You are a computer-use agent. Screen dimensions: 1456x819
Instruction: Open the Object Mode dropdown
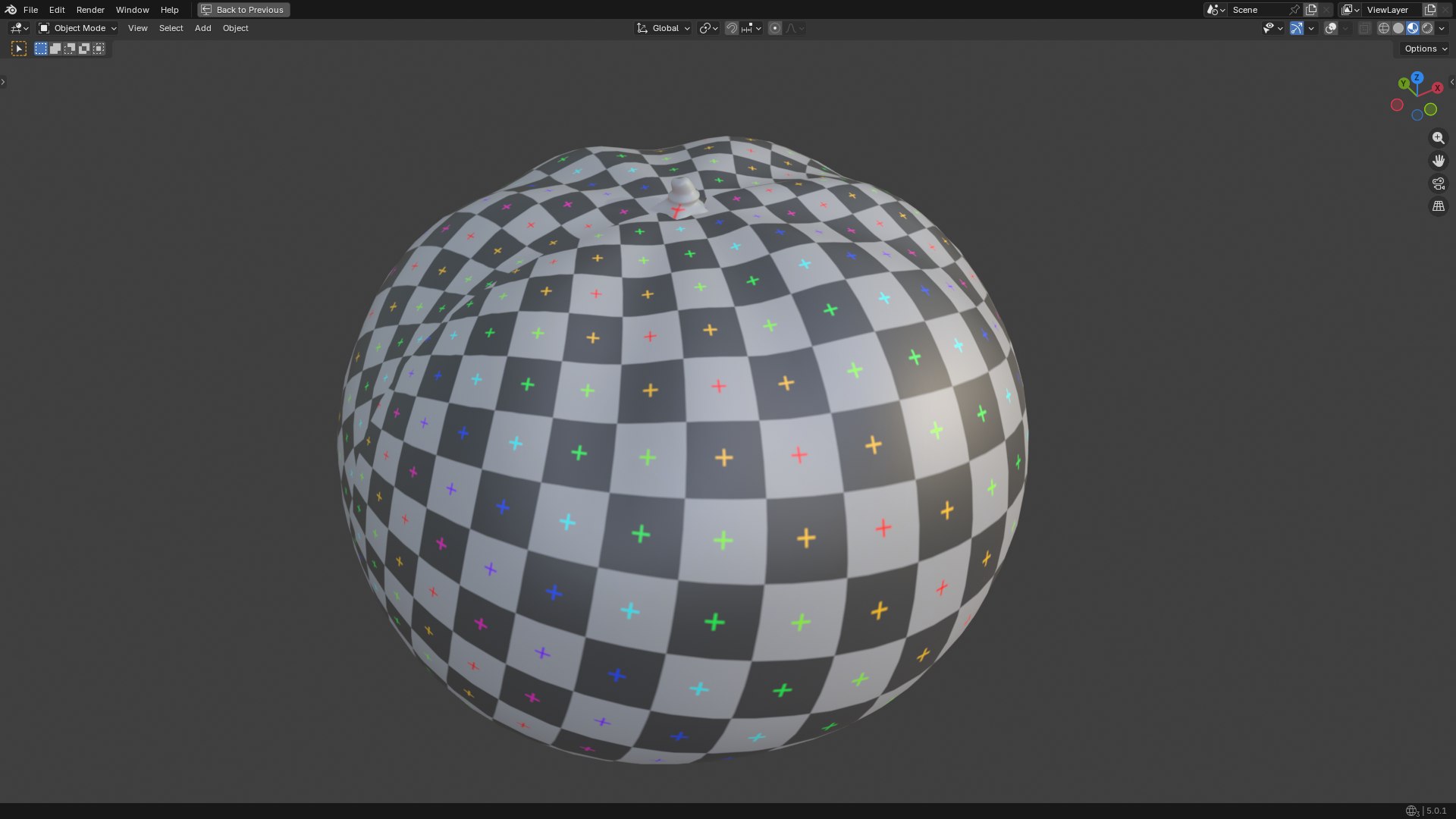[78, 28]
